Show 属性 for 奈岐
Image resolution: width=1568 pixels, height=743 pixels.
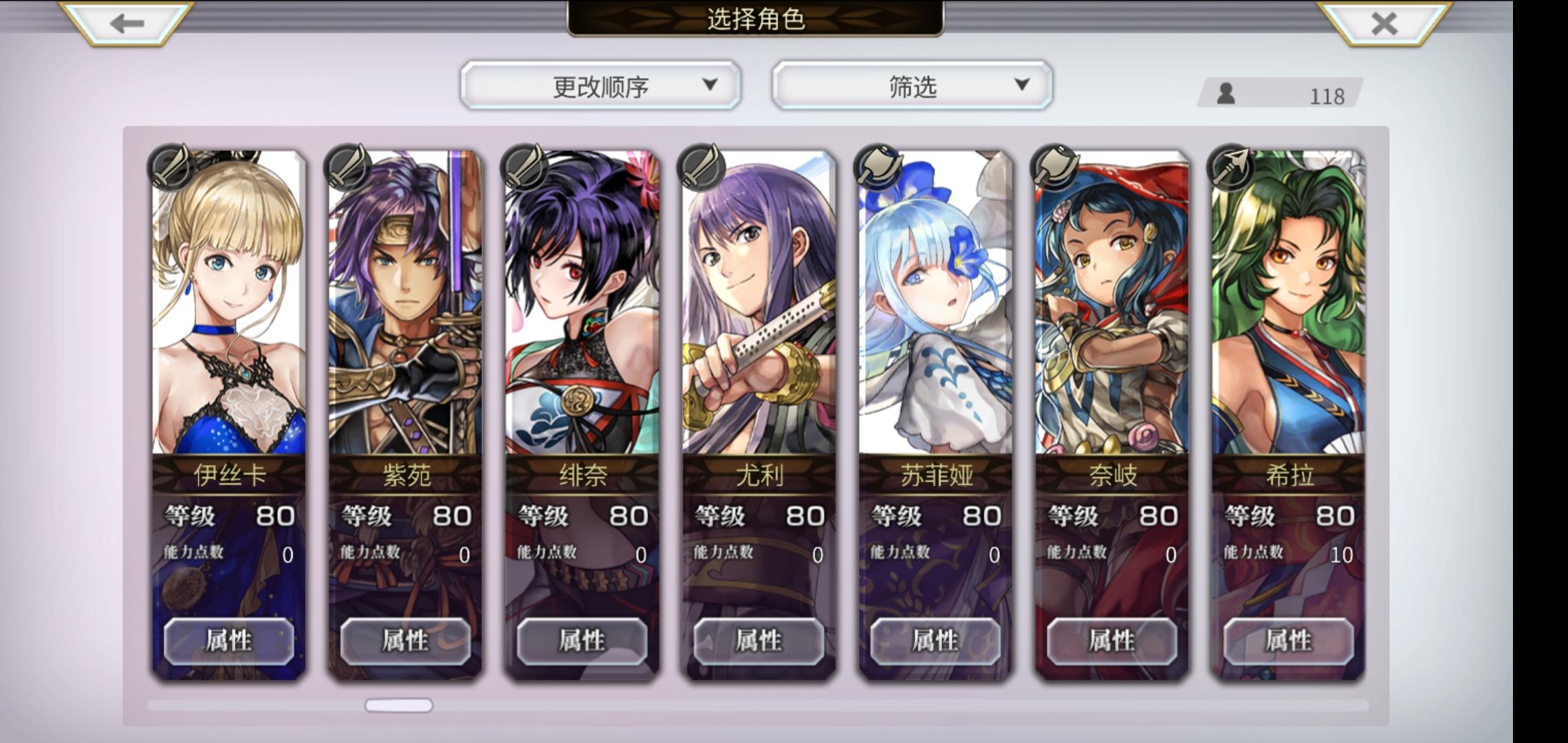[x=1112, y=641]
